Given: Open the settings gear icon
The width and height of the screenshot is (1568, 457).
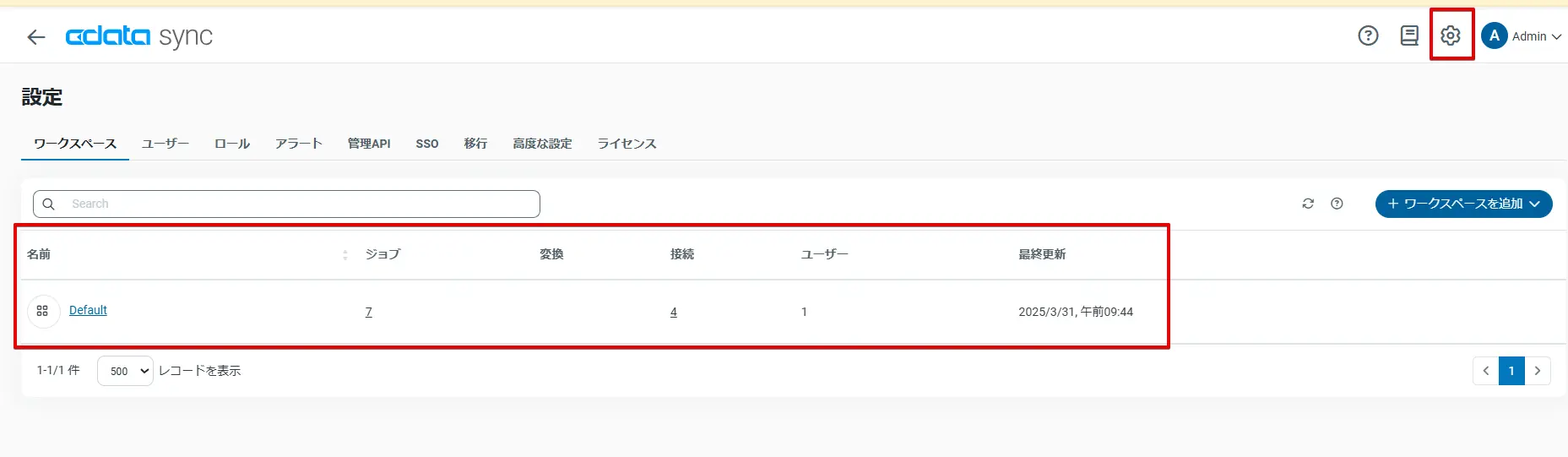Looking at the screenshot, I should tap(1451, 35).
